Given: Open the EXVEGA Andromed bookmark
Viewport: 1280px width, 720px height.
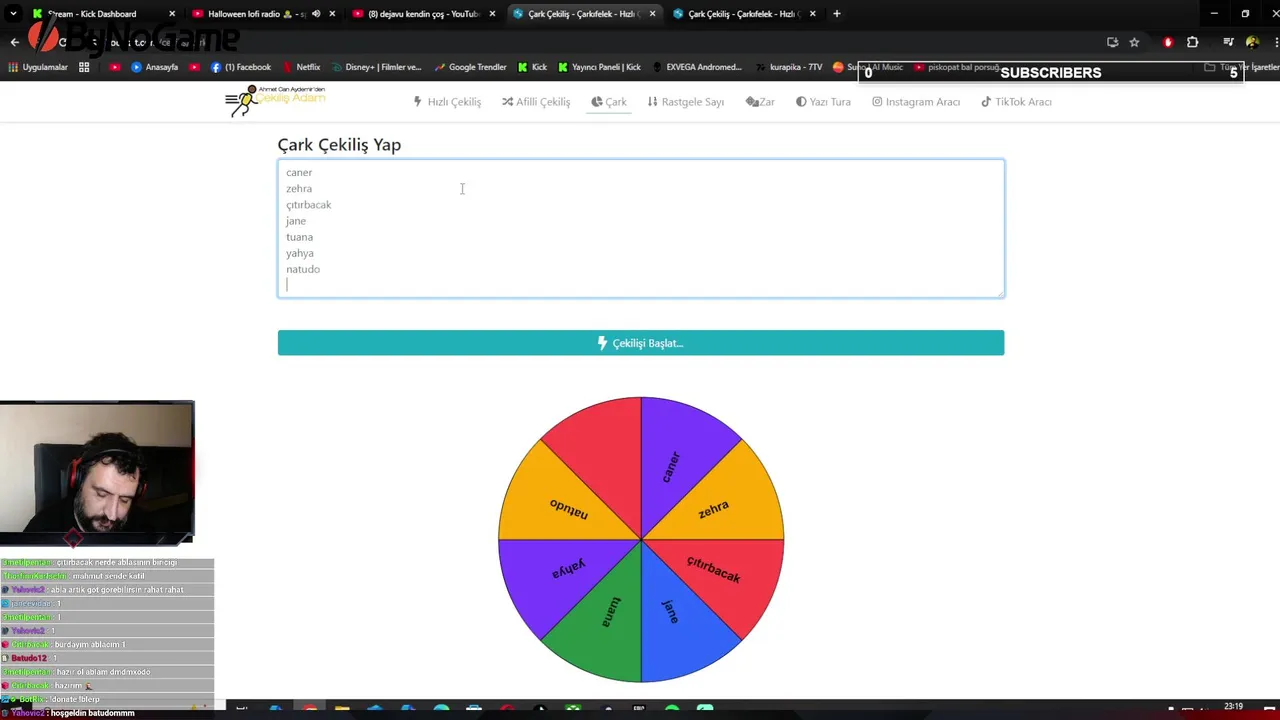Looking at the screenshot, I should pyautogui.click(x=696, y=67).
